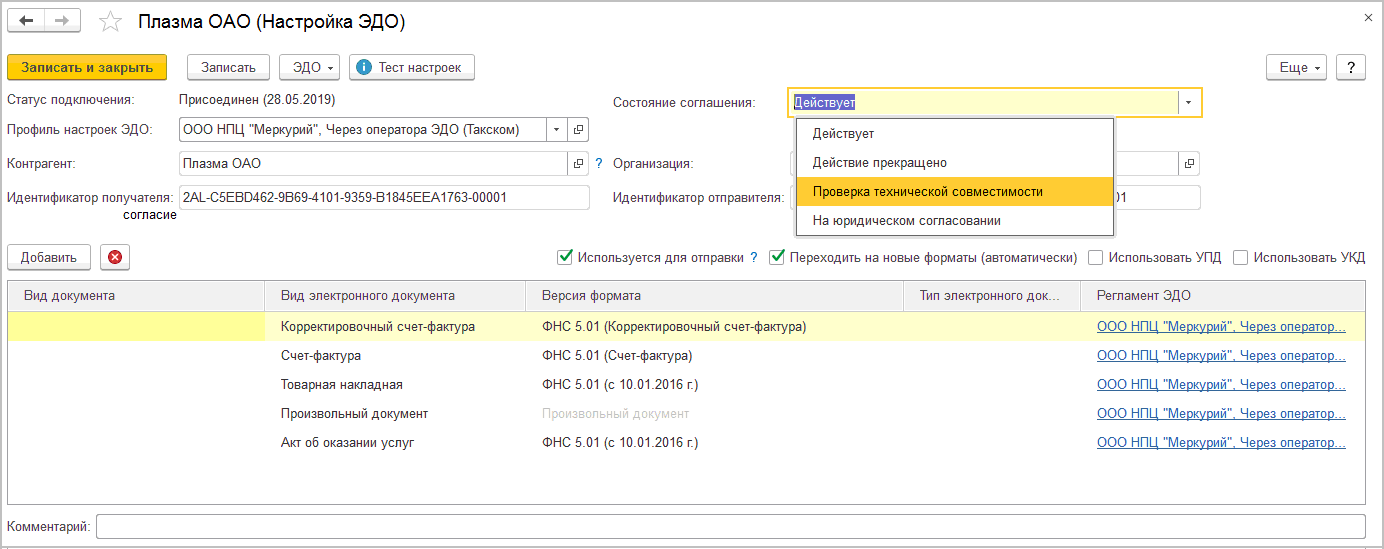Open the Контрагент record form icon
Viewport: 1384px width, 549px height.
pyautogui.click(x=579, y=163)
